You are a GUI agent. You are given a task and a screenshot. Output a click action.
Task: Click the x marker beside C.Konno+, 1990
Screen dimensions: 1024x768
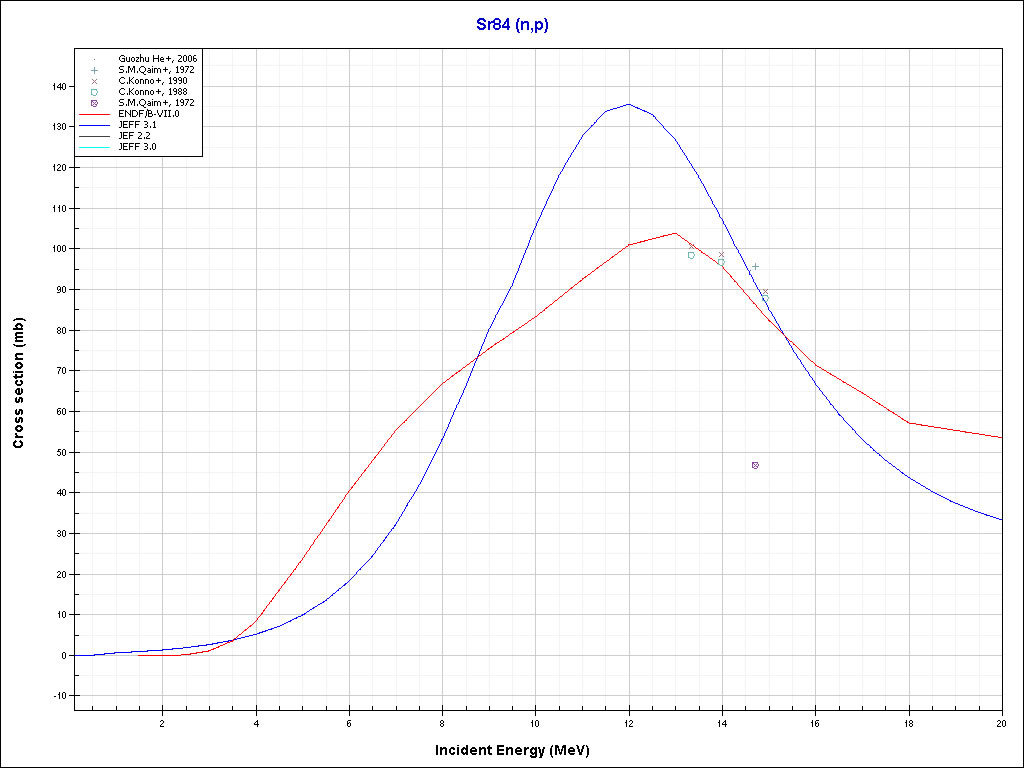(x=94, y=81)
